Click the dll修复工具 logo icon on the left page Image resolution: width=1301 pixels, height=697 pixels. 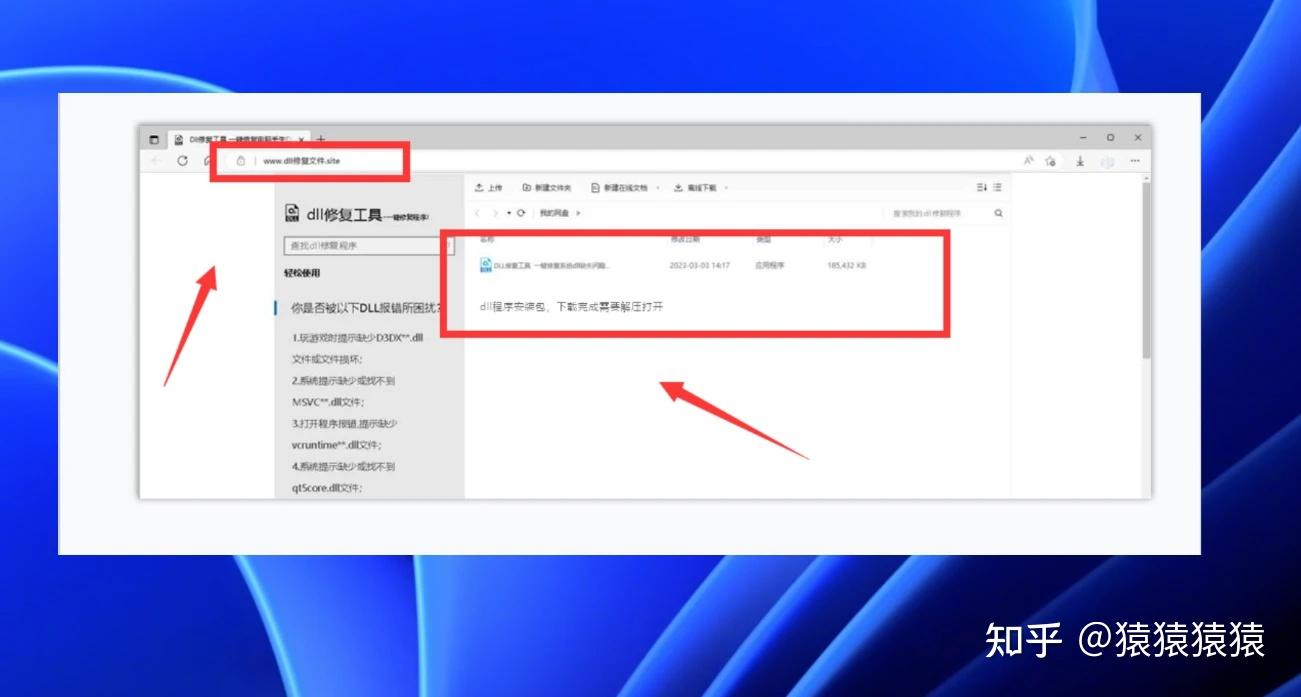pyautogui.click(x=292, y=211)
